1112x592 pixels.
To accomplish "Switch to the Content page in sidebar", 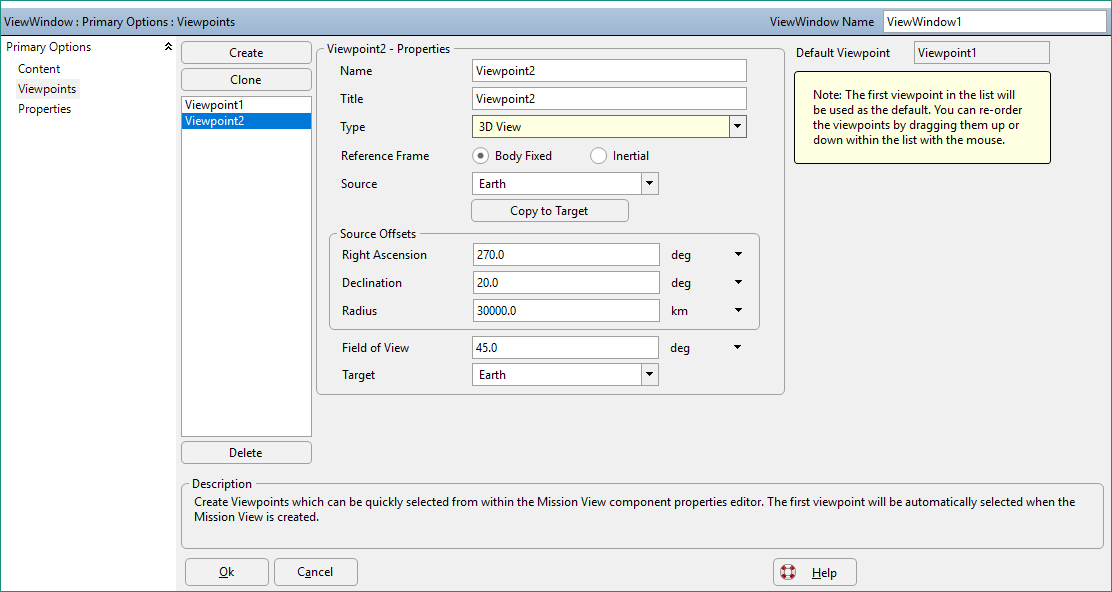I will pyautogui.click(x=39, y=68).
